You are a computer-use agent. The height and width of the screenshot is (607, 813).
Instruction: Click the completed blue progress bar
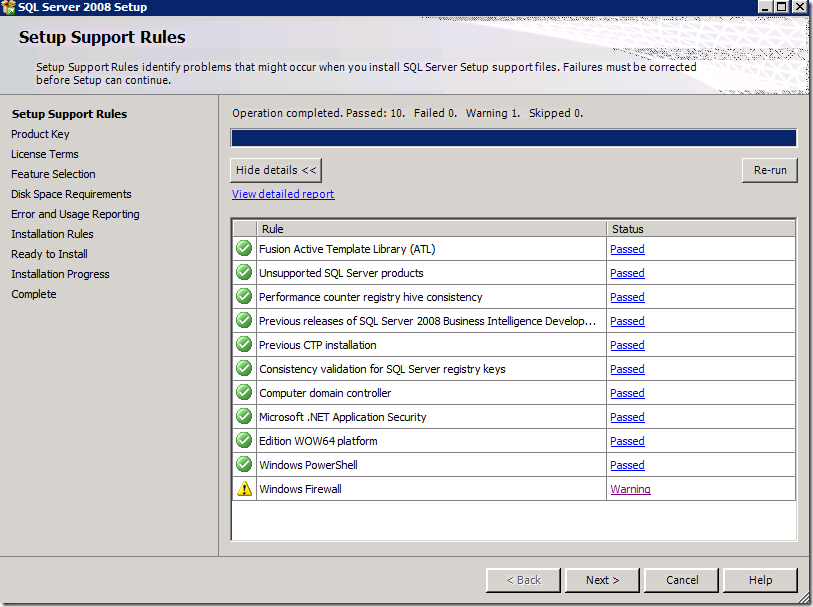(x=513, y=138)
